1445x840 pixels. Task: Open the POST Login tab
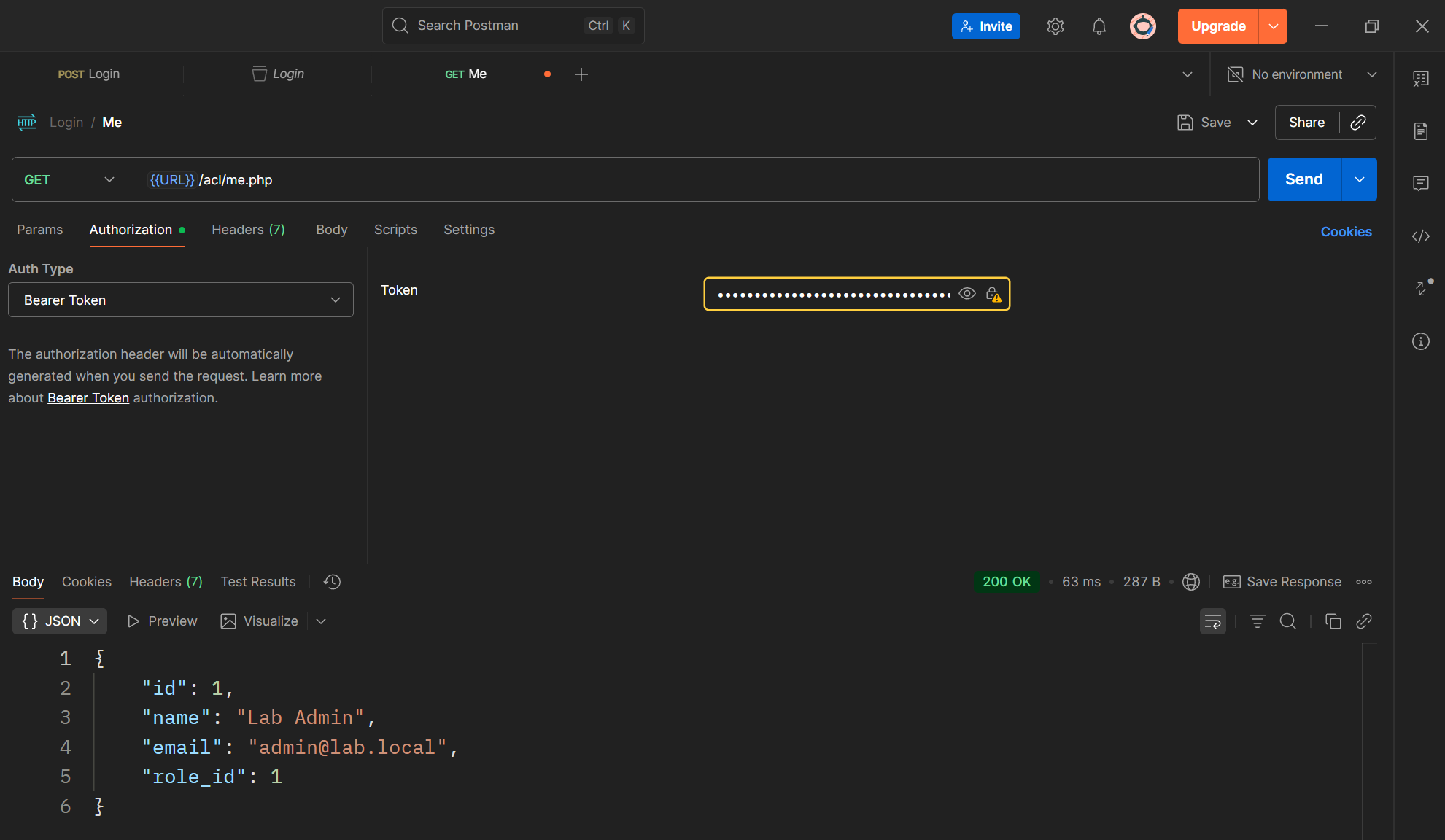pyautogui.click(x=89, y=74)
